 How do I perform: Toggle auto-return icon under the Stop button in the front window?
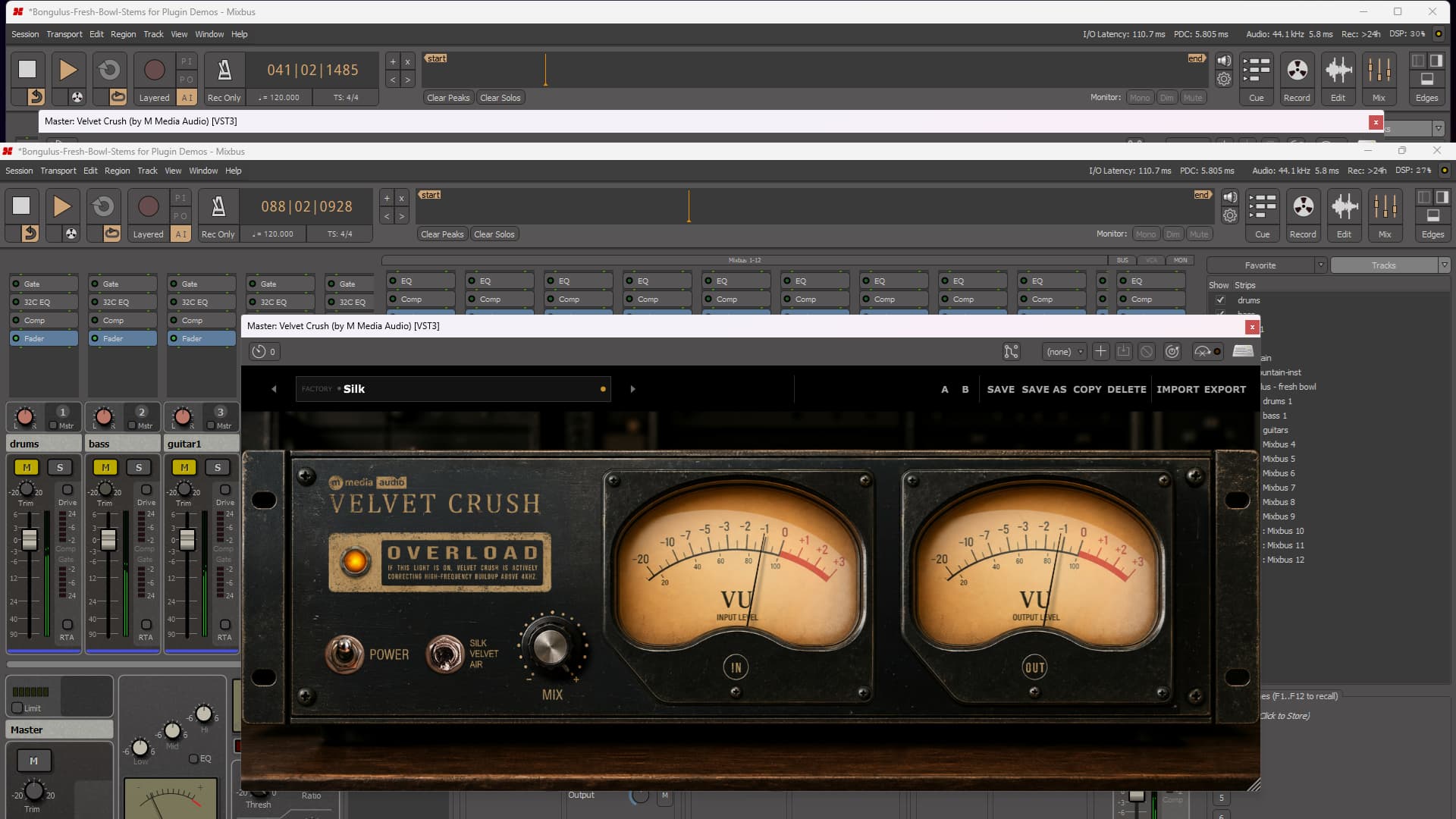[30, 234]
